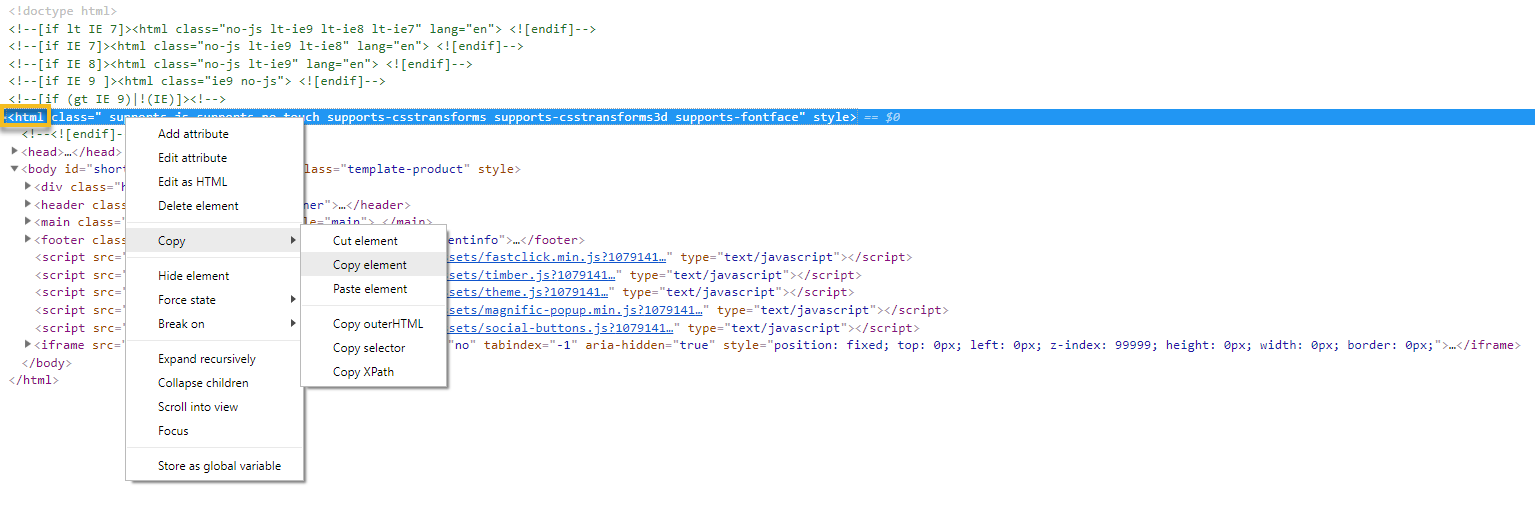Open the magnific-popup.min.js script link
The width and height of the screenshot is (1535, 527).
576,310
